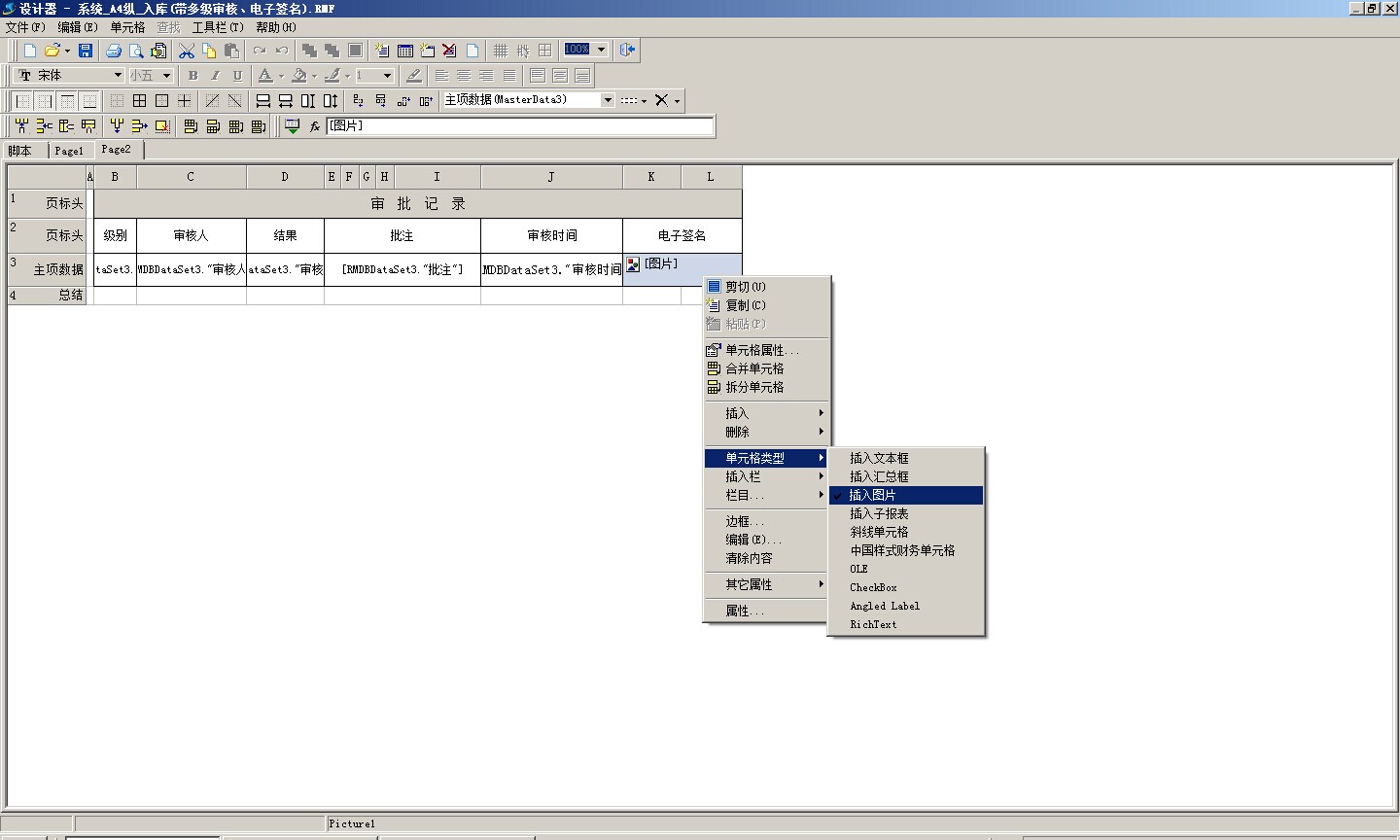Click the Print icon in the toolbar

click(114, 51)
